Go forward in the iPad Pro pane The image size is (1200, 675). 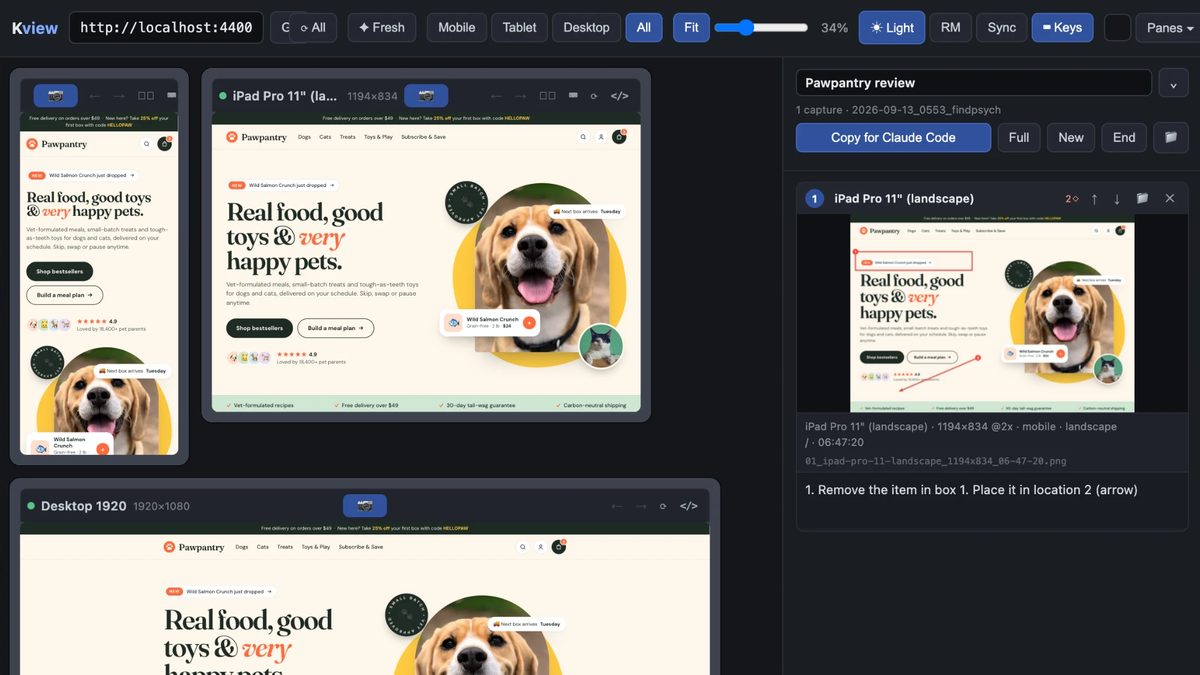(520, 96)
